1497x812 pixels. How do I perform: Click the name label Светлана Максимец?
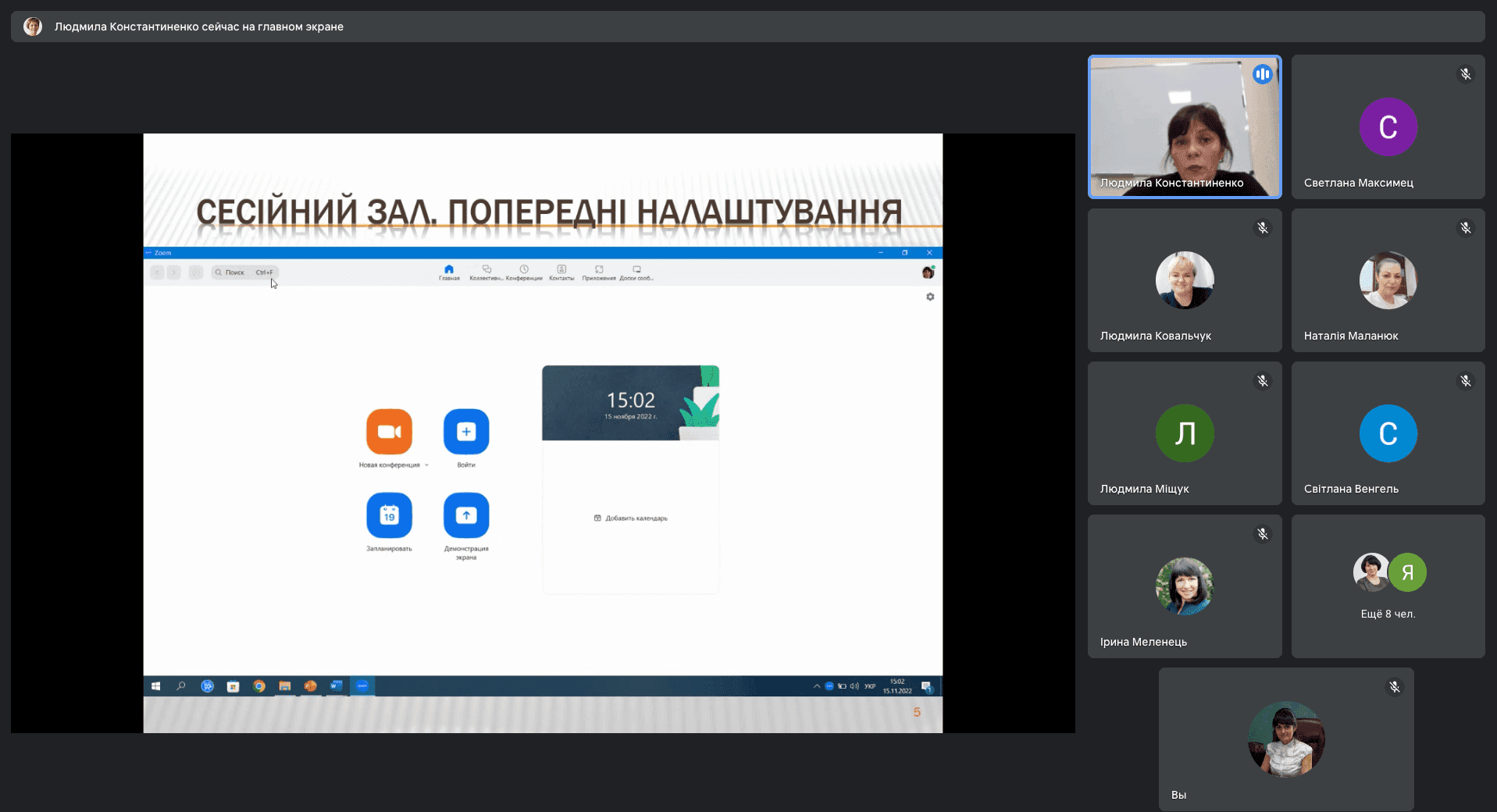(1358, 183)
